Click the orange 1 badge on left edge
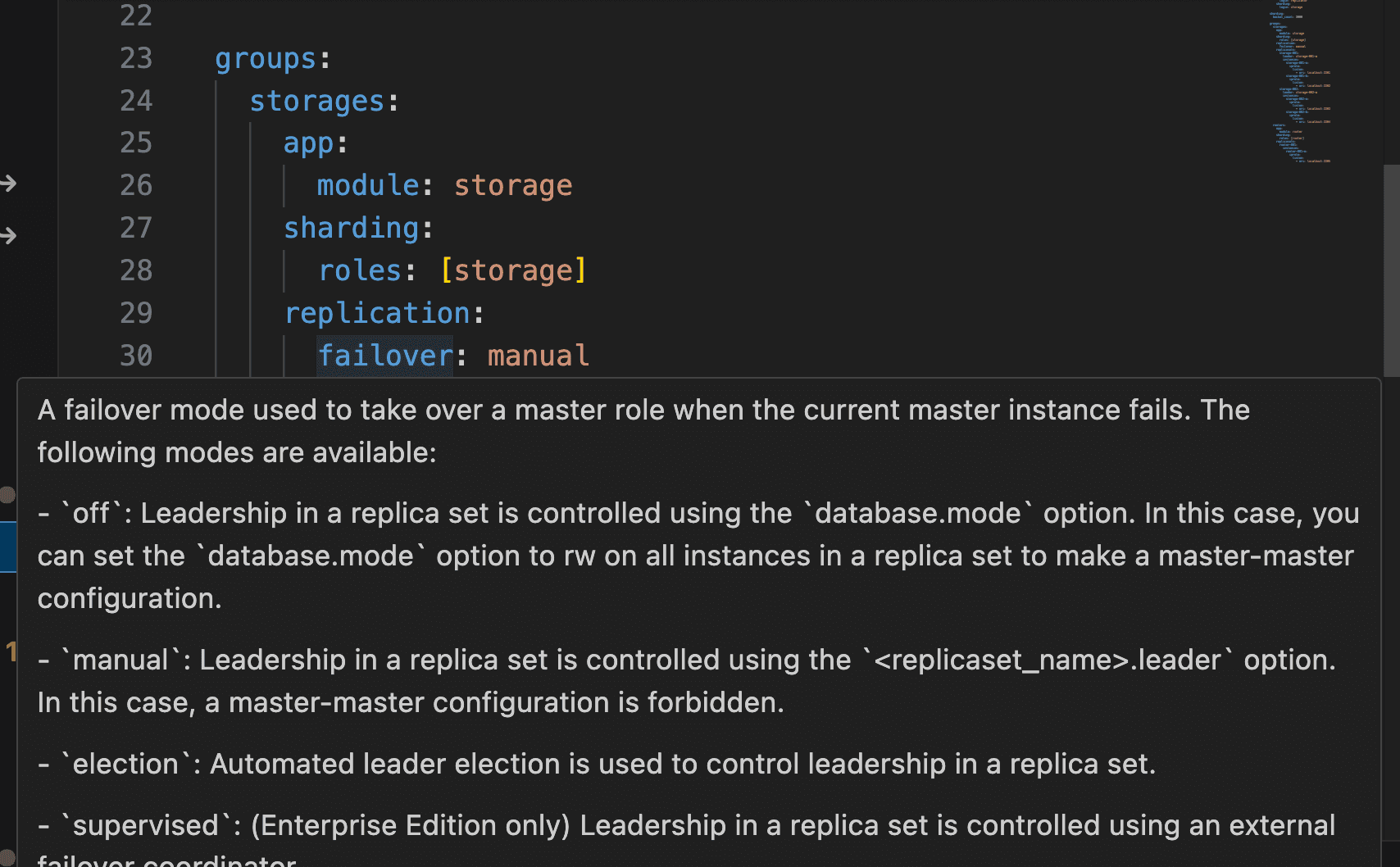Viewport: 1400px width, 867px height. 11,651
